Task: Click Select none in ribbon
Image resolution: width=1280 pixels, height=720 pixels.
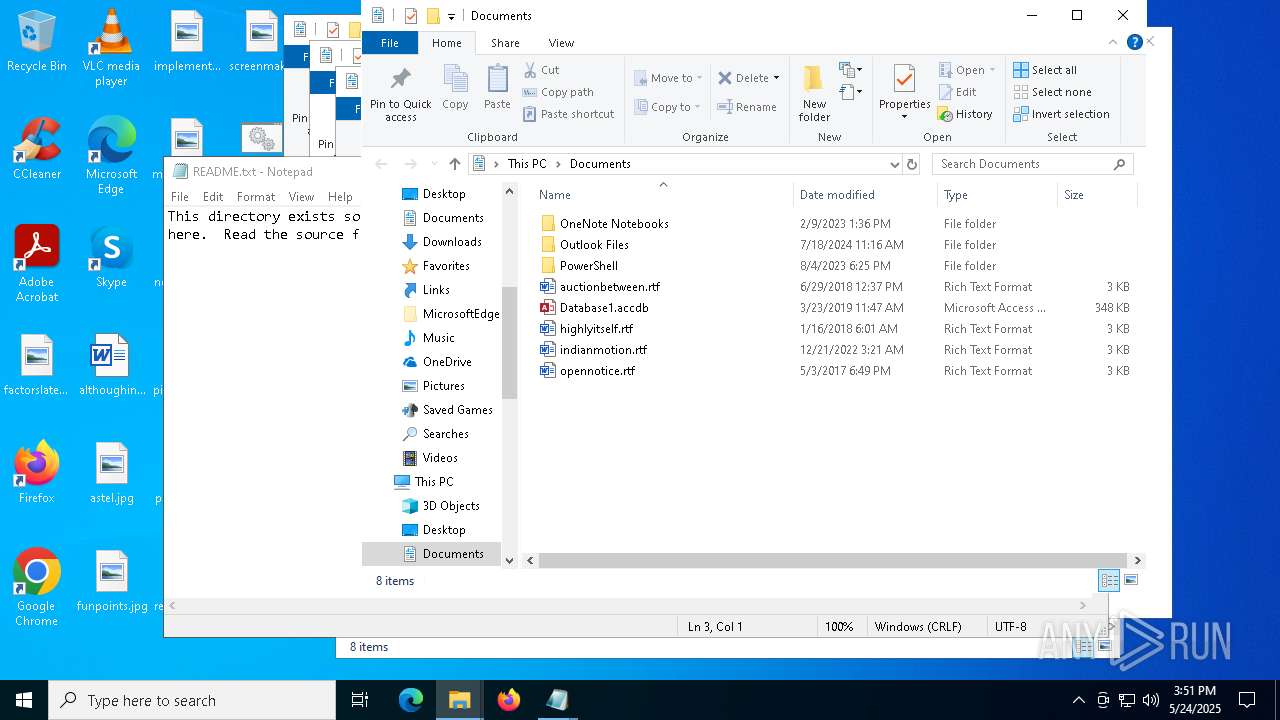Action: [1052, 92]
